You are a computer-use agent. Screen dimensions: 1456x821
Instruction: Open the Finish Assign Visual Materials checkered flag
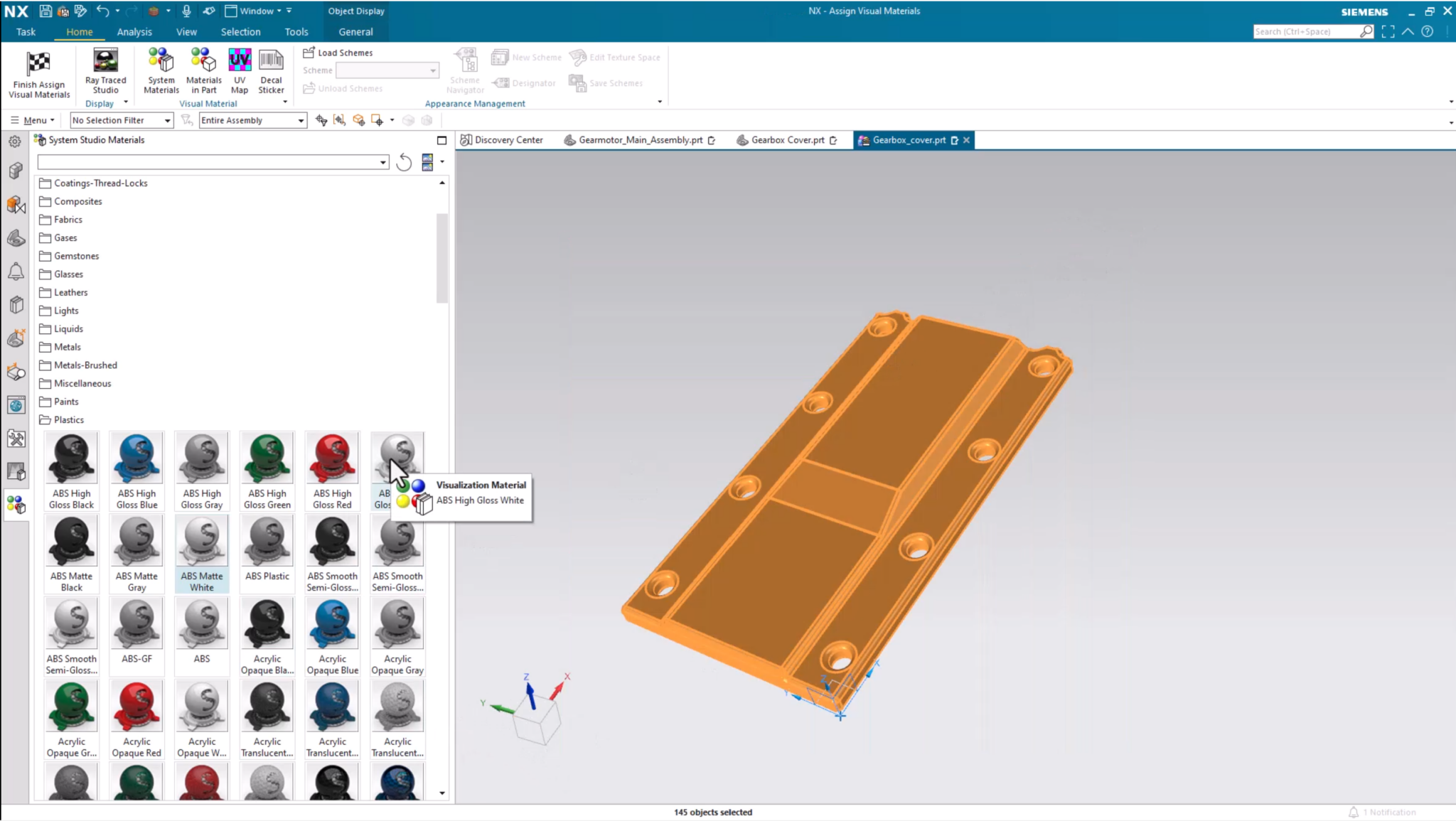(x=37, y=71)
